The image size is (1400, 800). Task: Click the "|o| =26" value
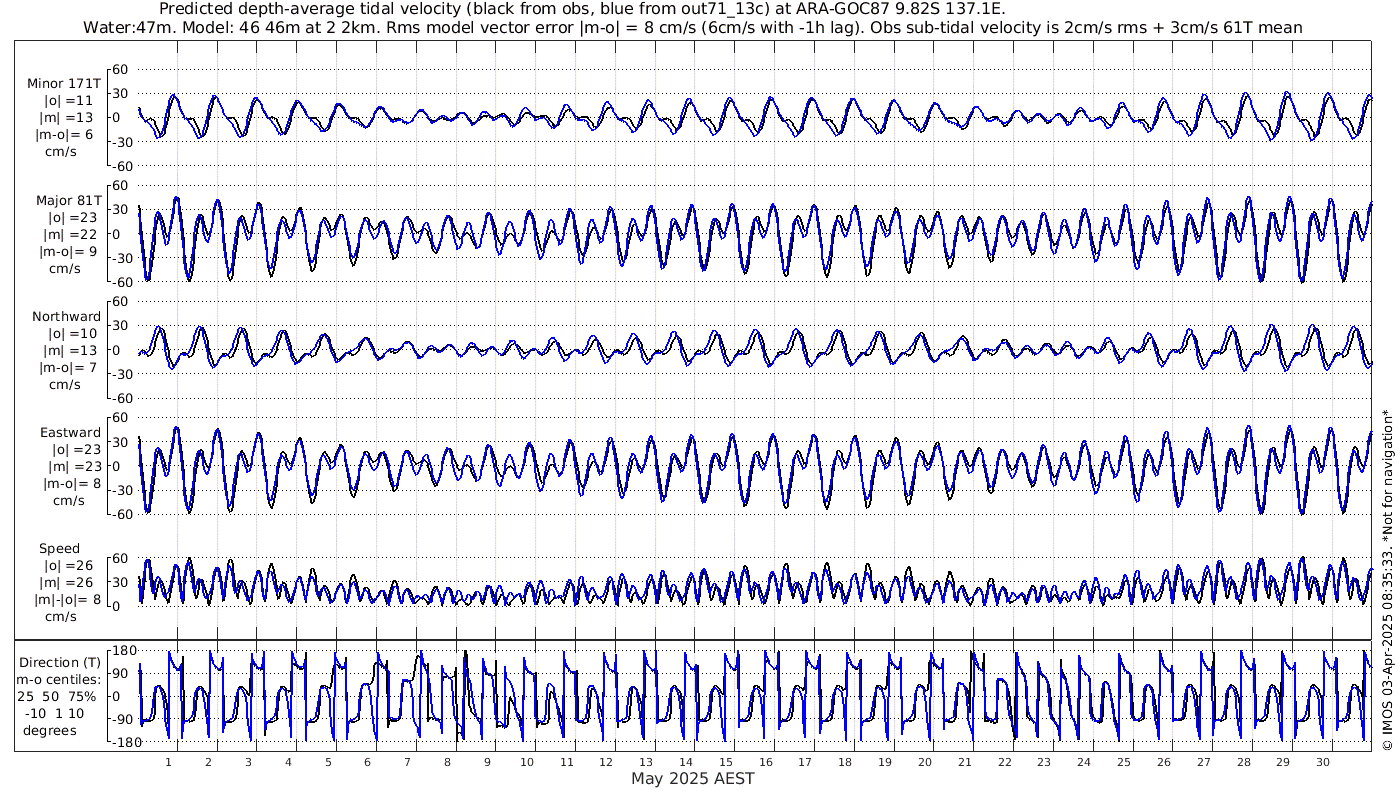(x=70, y=566)
